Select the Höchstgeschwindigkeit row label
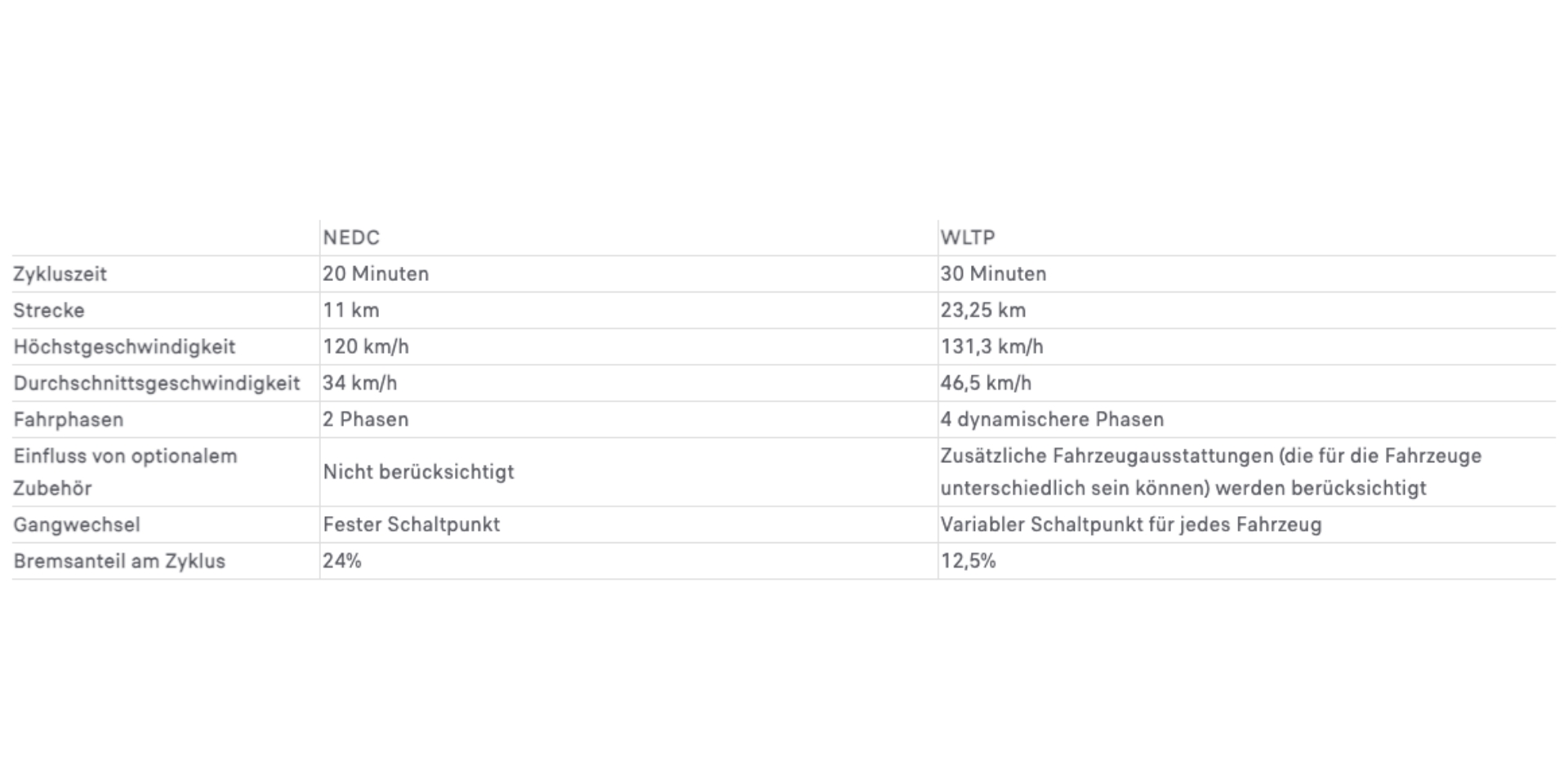 point(124,347)
